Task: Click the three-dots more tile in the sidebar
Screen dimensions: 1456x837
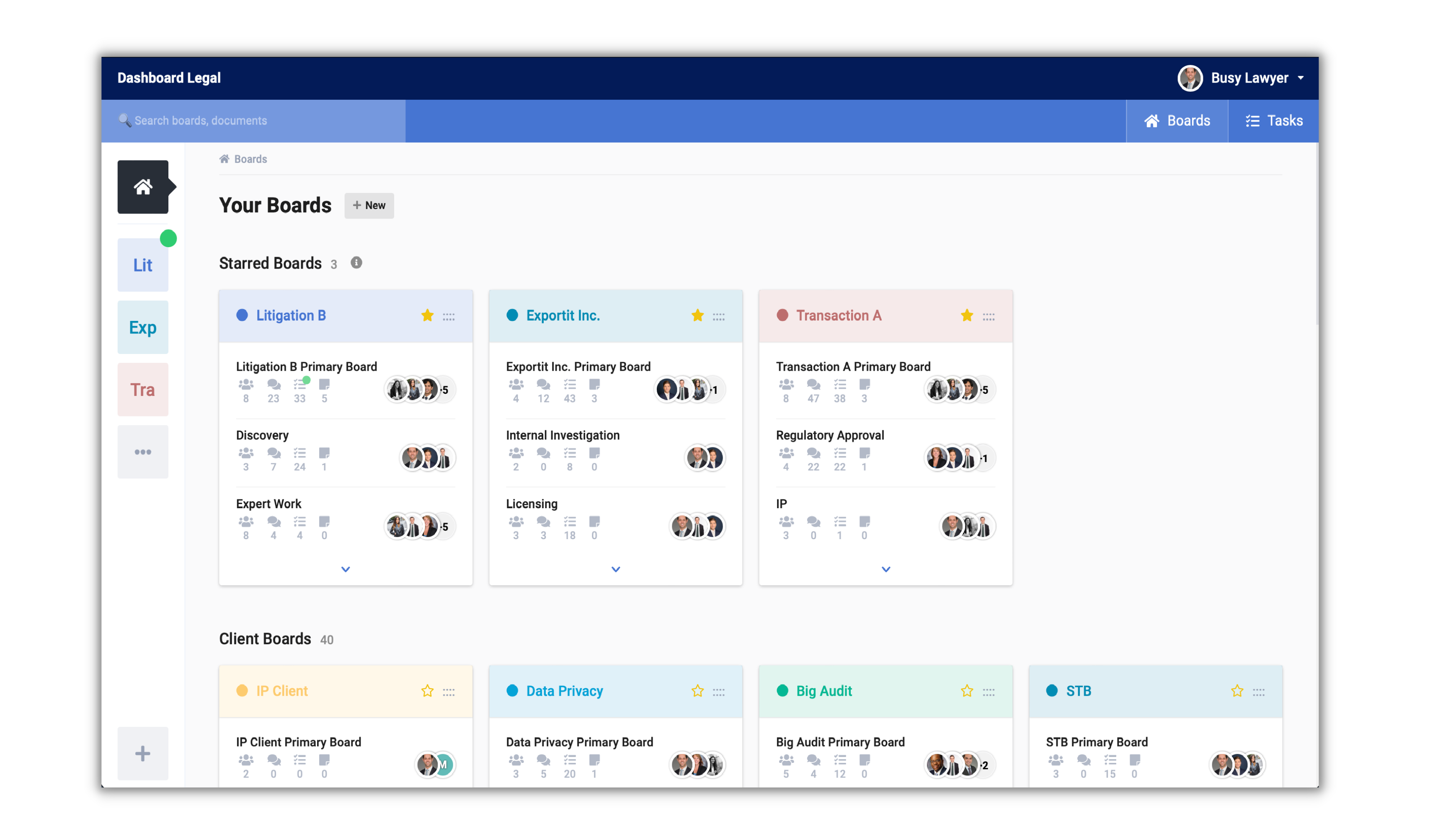Action: (x=142, y=452)
